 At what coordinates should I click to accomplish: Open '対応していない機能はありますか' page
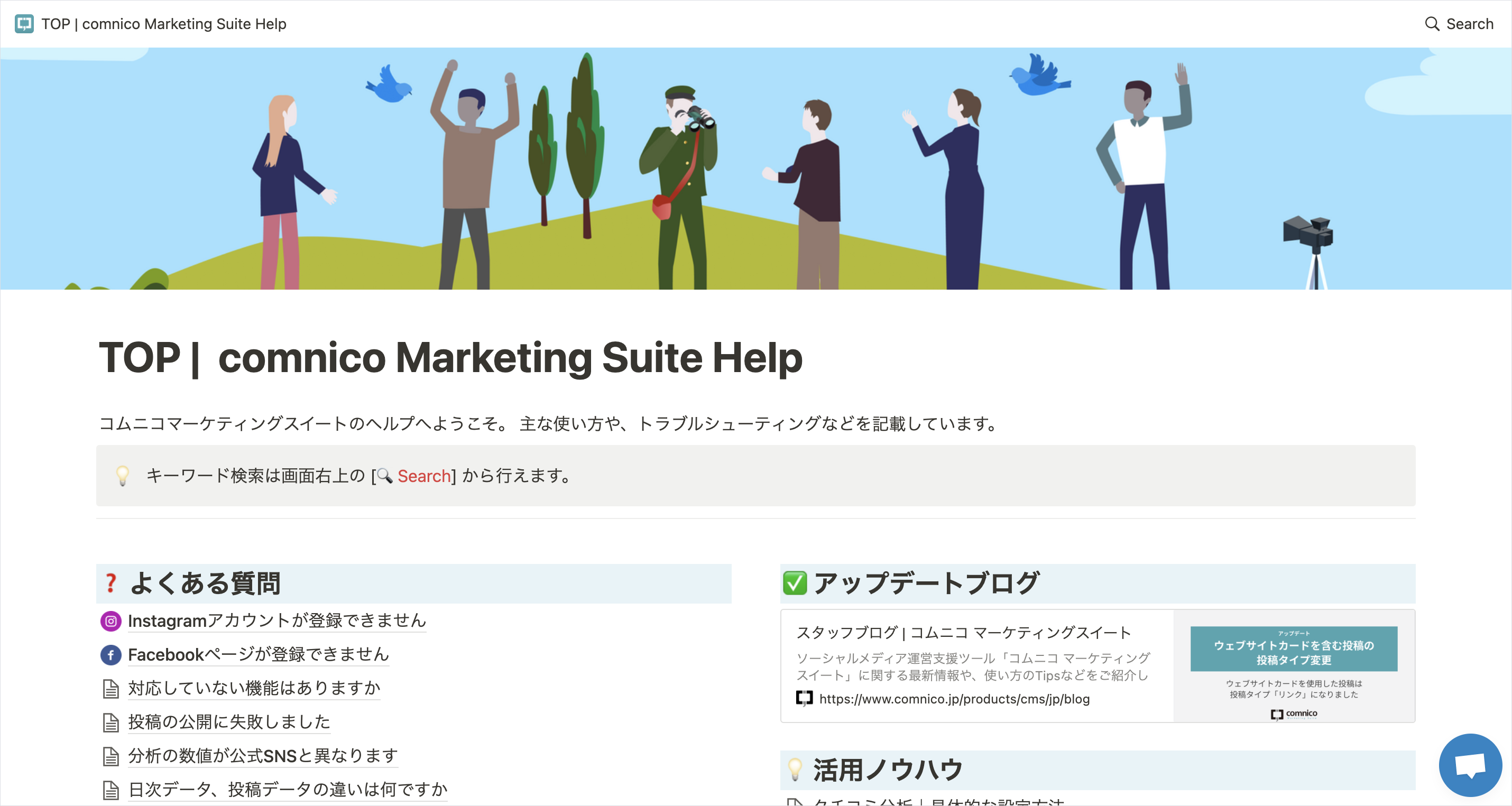coord(254,689)
